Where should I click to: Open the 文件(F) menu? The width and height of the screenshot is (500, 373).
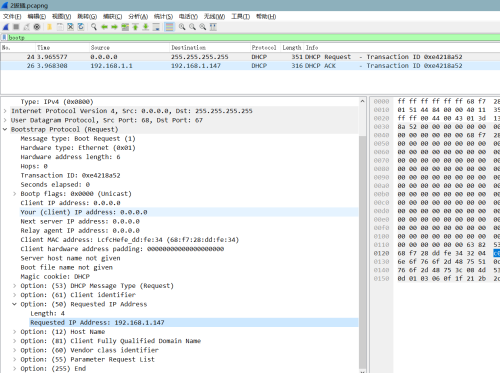click(x=12, y=16)
